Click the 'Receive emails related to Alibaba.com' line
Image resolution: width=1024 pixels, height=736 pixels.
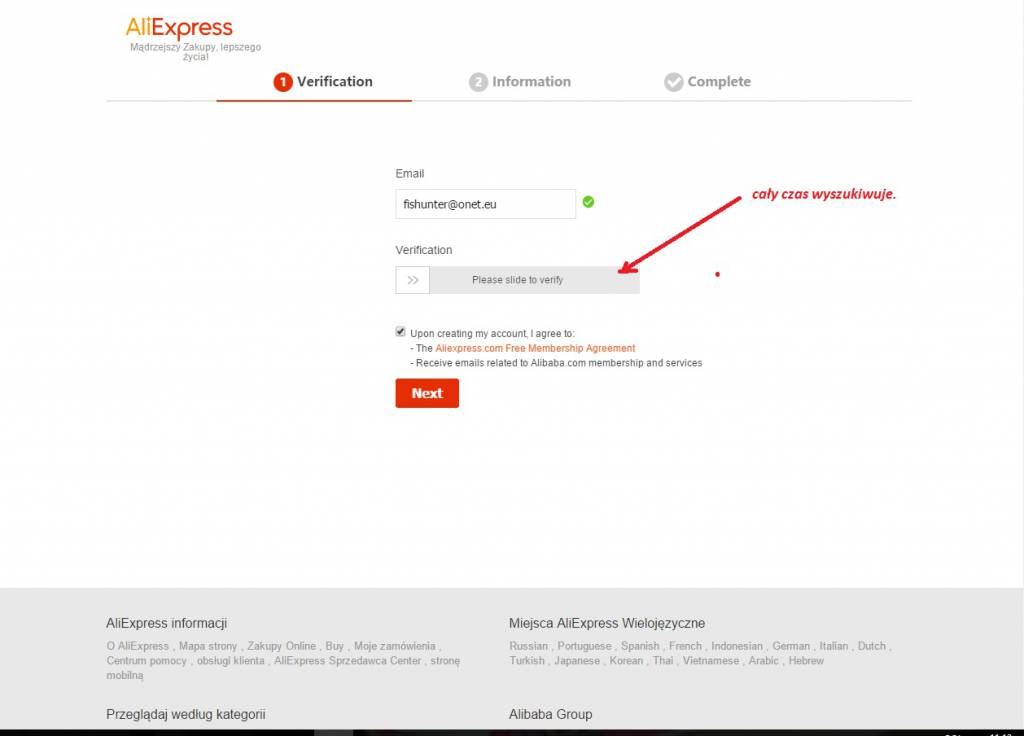(x=556, y=363)
